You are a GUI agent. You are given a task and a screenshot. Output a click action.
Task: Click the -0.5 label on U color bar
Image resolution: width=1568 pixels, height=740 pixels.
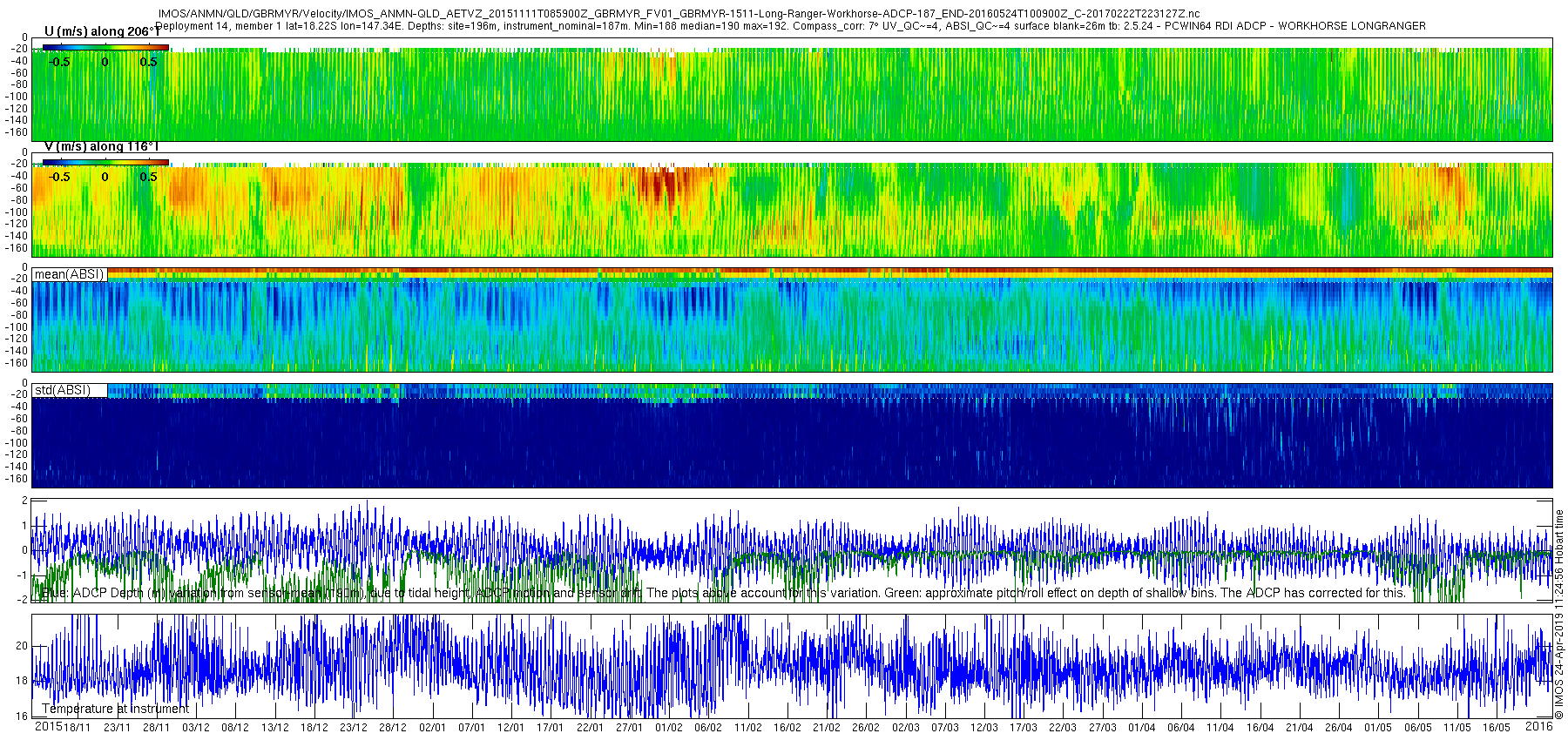point(59,62)
